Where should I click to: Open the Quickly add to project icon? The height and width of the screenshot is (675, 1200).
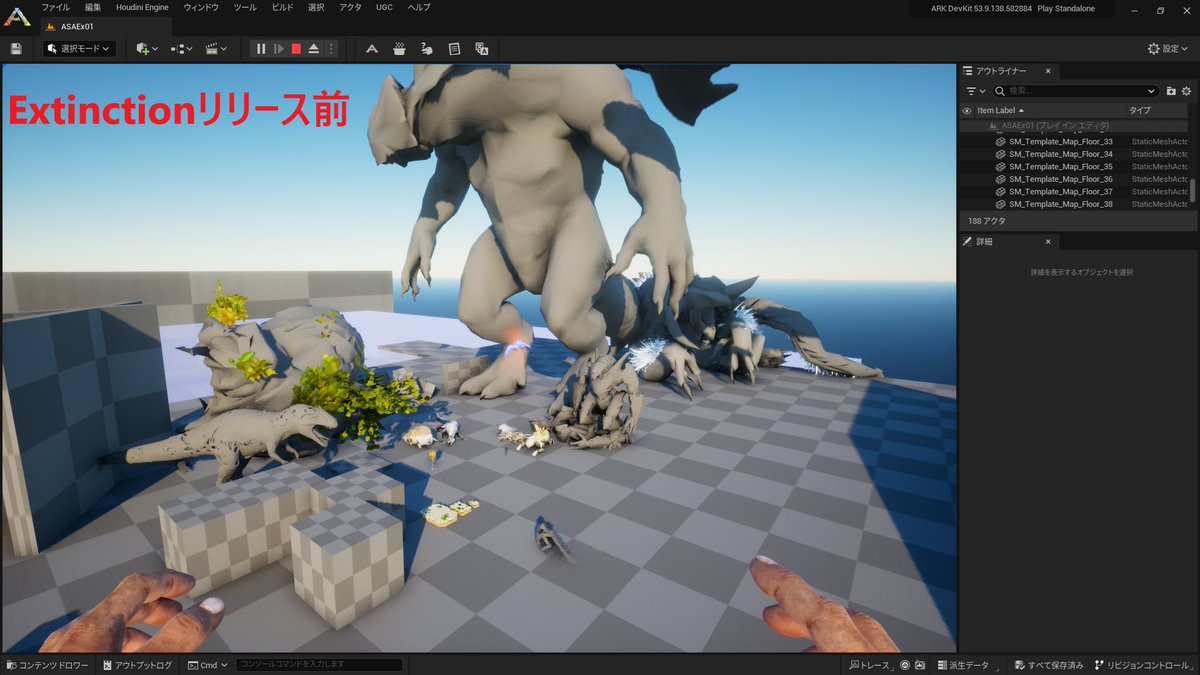tap(143, 48)
